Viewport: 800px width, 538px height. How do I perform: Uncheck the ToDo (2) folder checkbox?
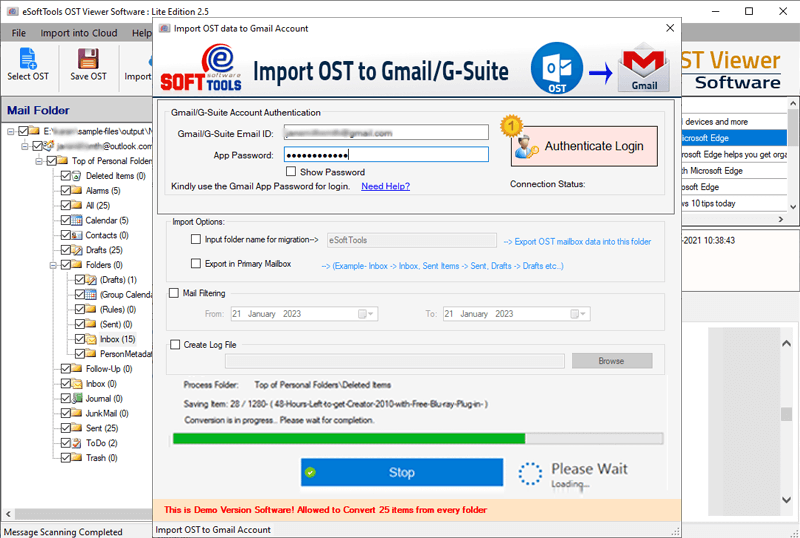(x=65, y=443)
